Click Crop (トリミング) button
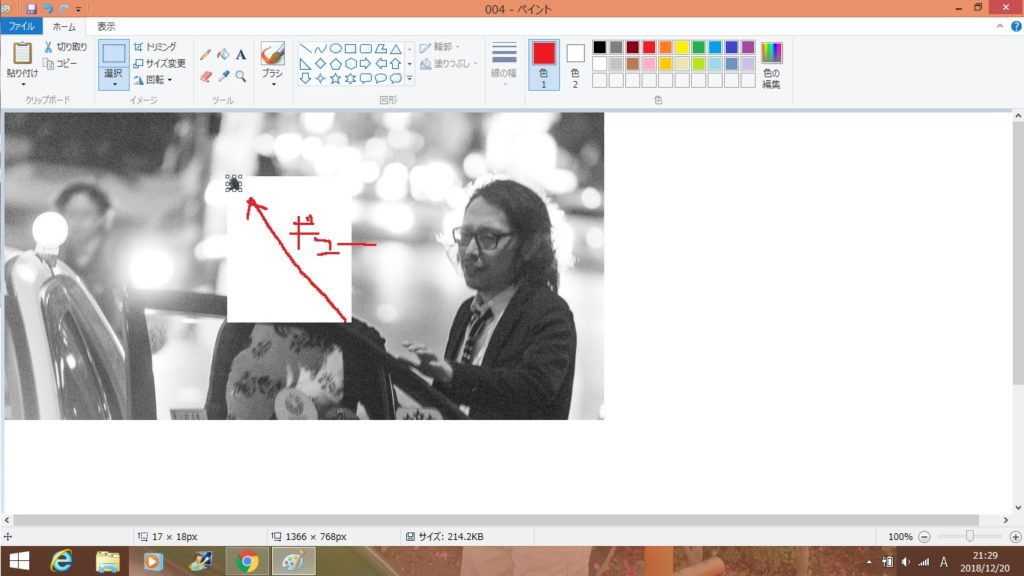The image size is (1024, 576). coord(155,47)
